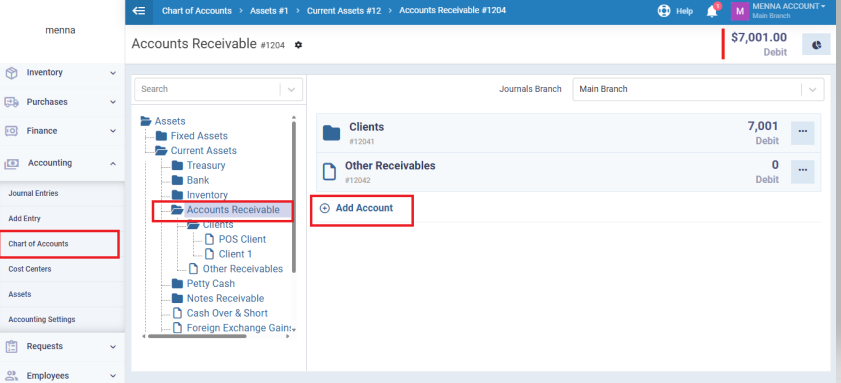
Task: Open Assets submenu item under Accounting
Action: tap(62, 294)
